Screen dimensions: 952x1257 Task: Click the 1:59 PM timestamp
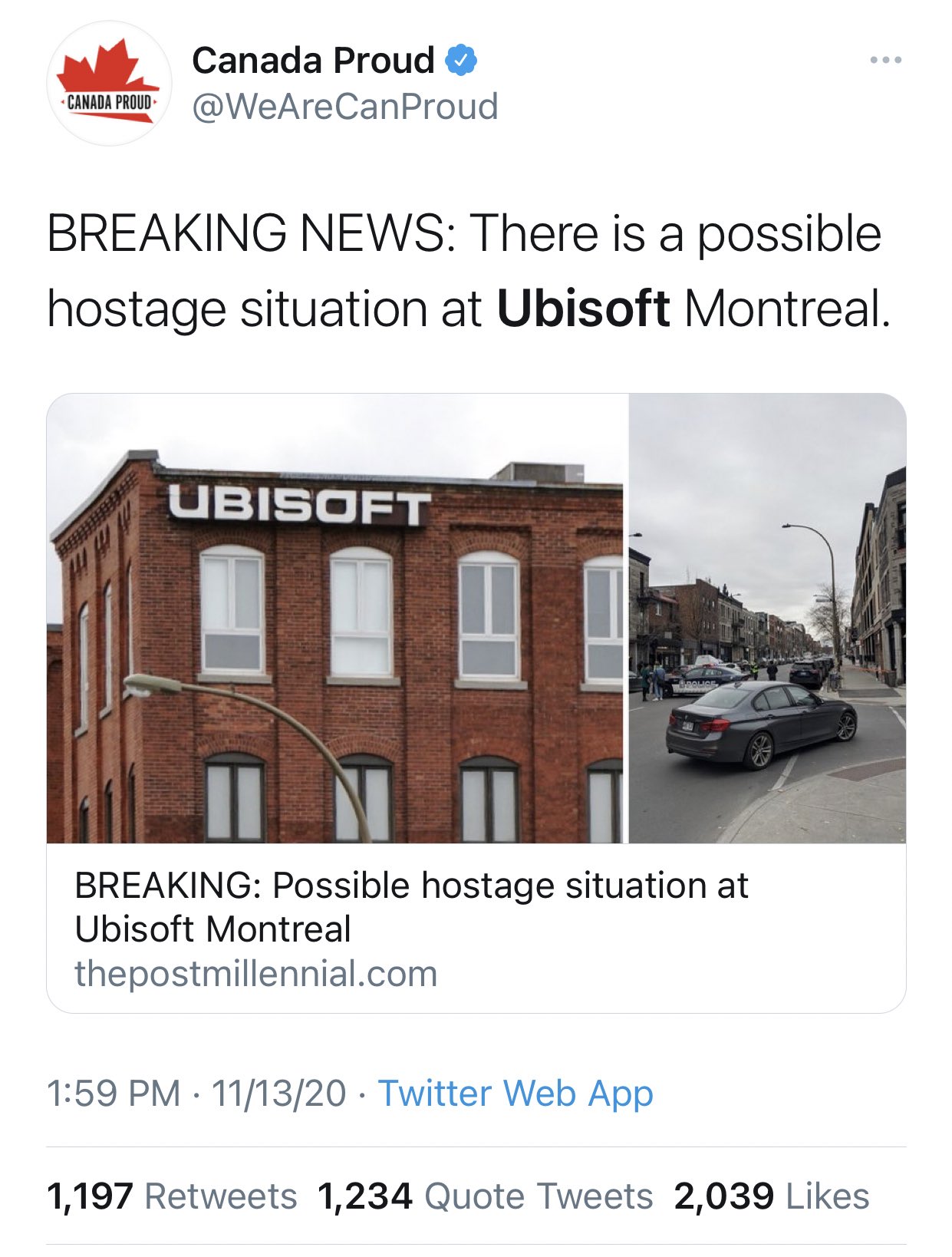(114, 1093)
